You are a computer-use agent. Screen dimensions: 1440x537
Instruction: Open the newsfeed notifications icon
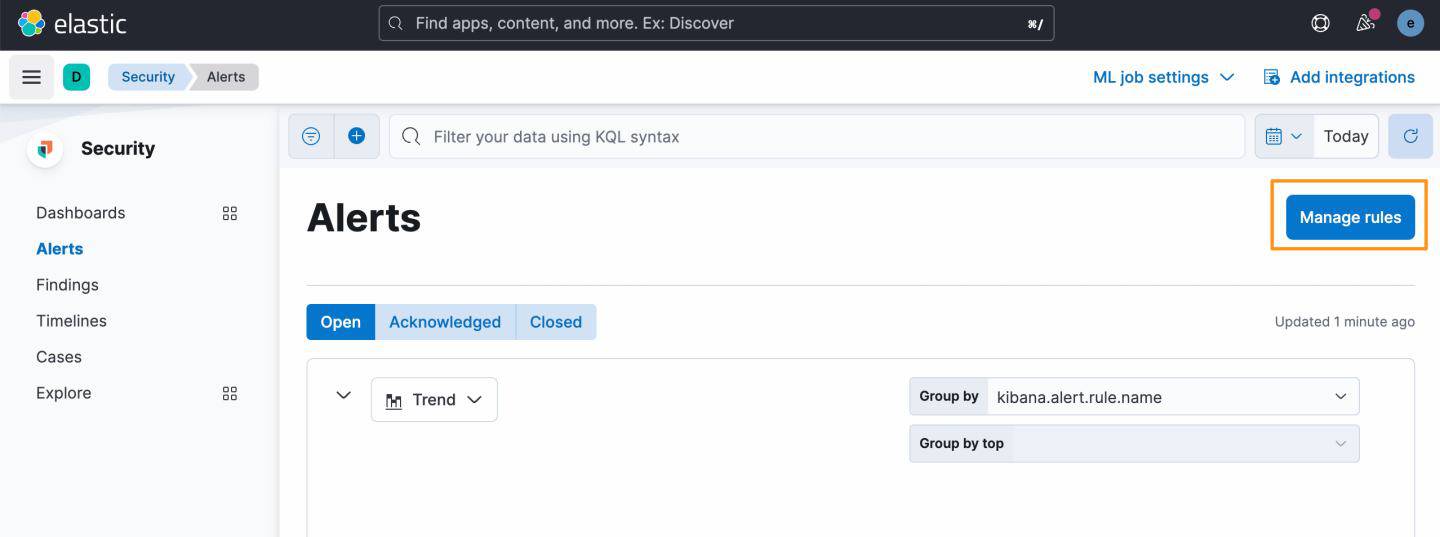coord(1365,23)
